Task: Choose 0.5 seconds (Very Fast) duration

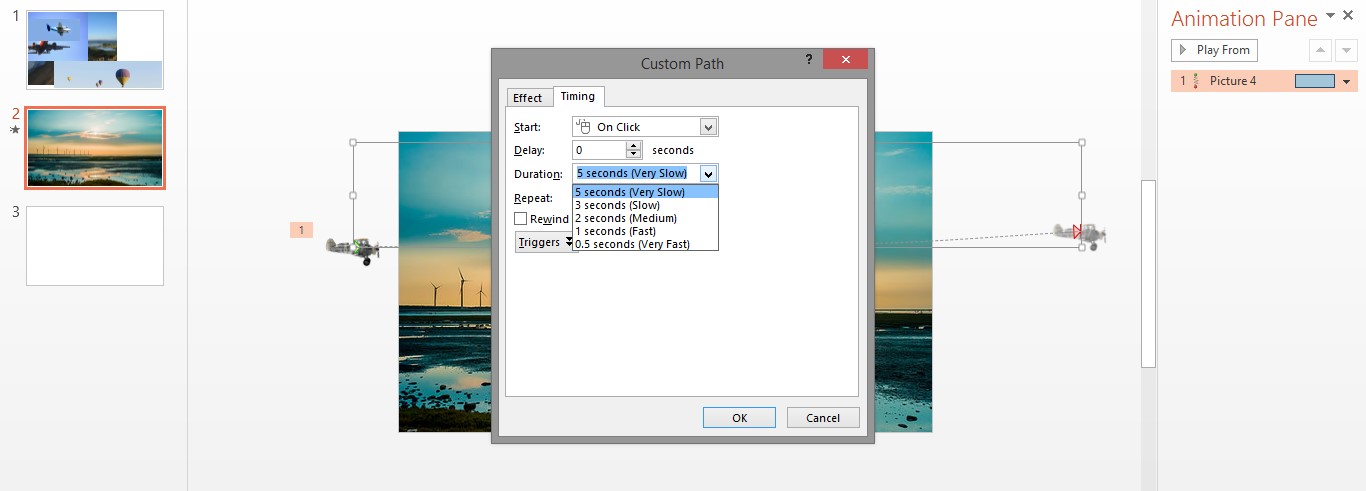Action: pyautogui.click(x=645, y=244)
